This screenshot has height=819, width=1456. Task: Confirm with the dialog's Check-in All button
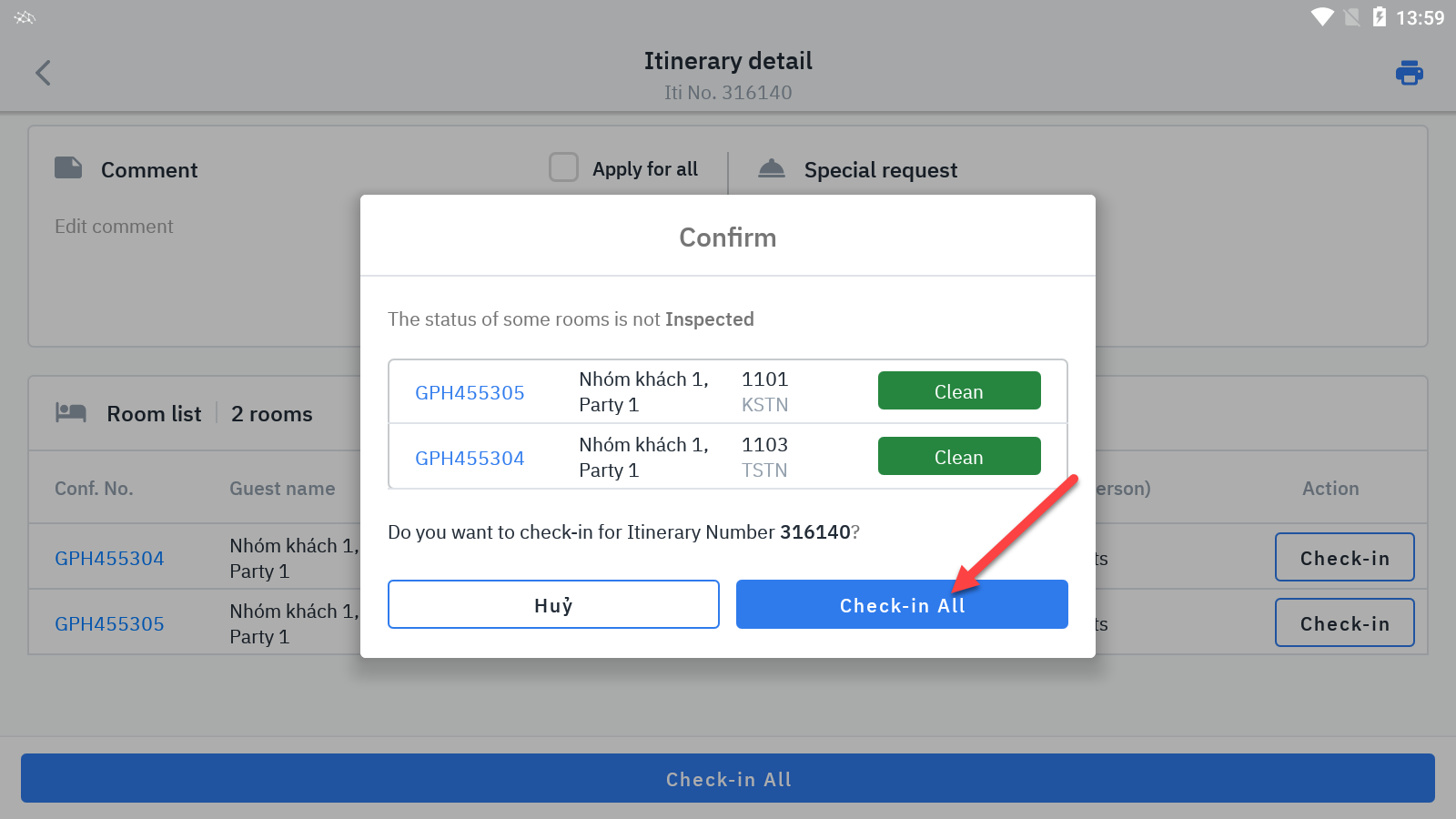pyautogui.click(x=902, y=604)
